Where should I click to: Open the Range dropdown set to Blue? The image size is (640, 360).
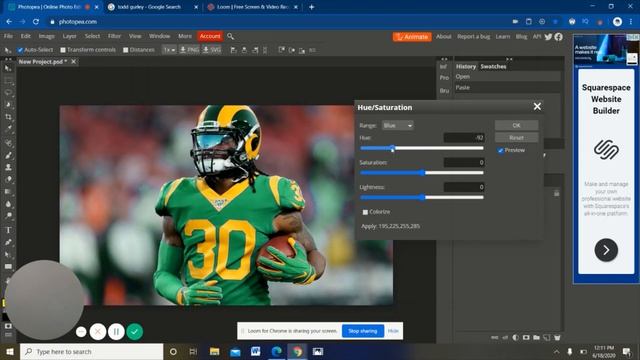pos(398,125)
